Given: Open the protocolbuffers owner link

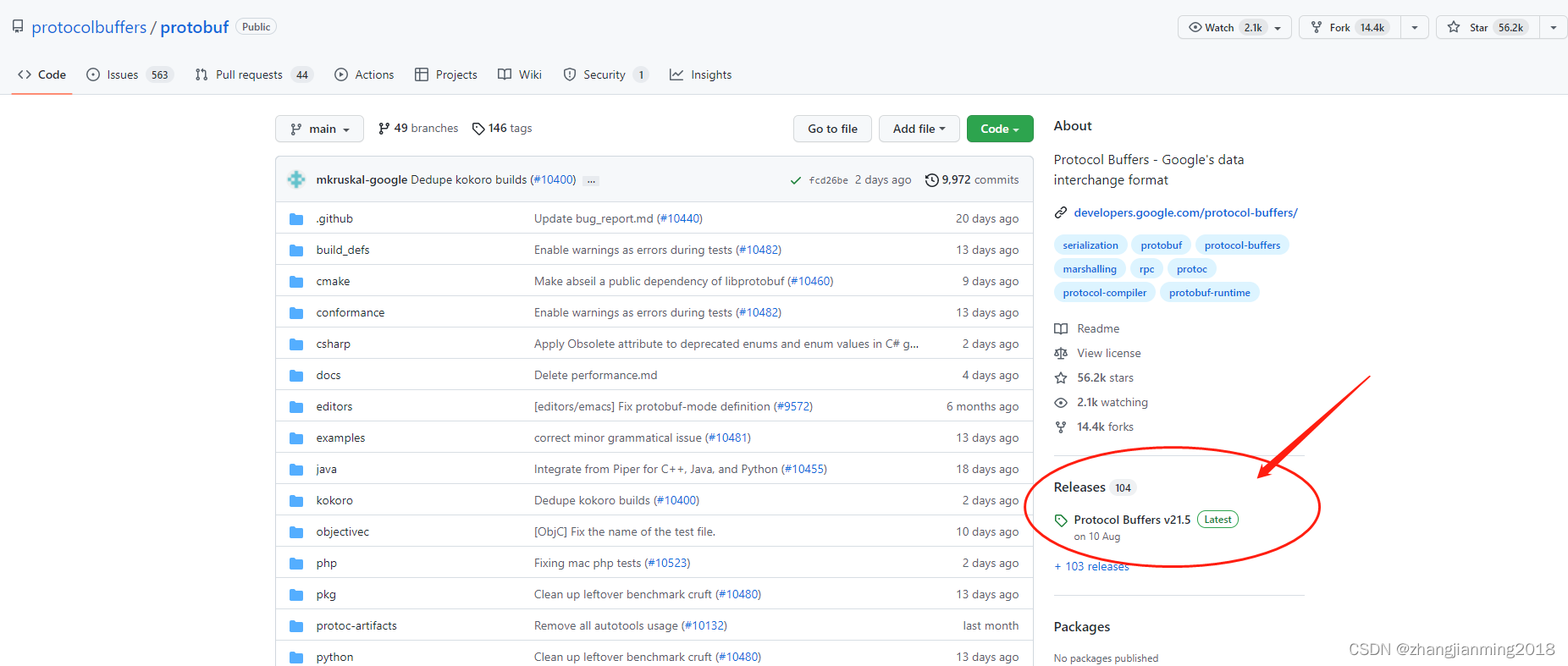Looking at the screenshot, I should tap(89, 27).
